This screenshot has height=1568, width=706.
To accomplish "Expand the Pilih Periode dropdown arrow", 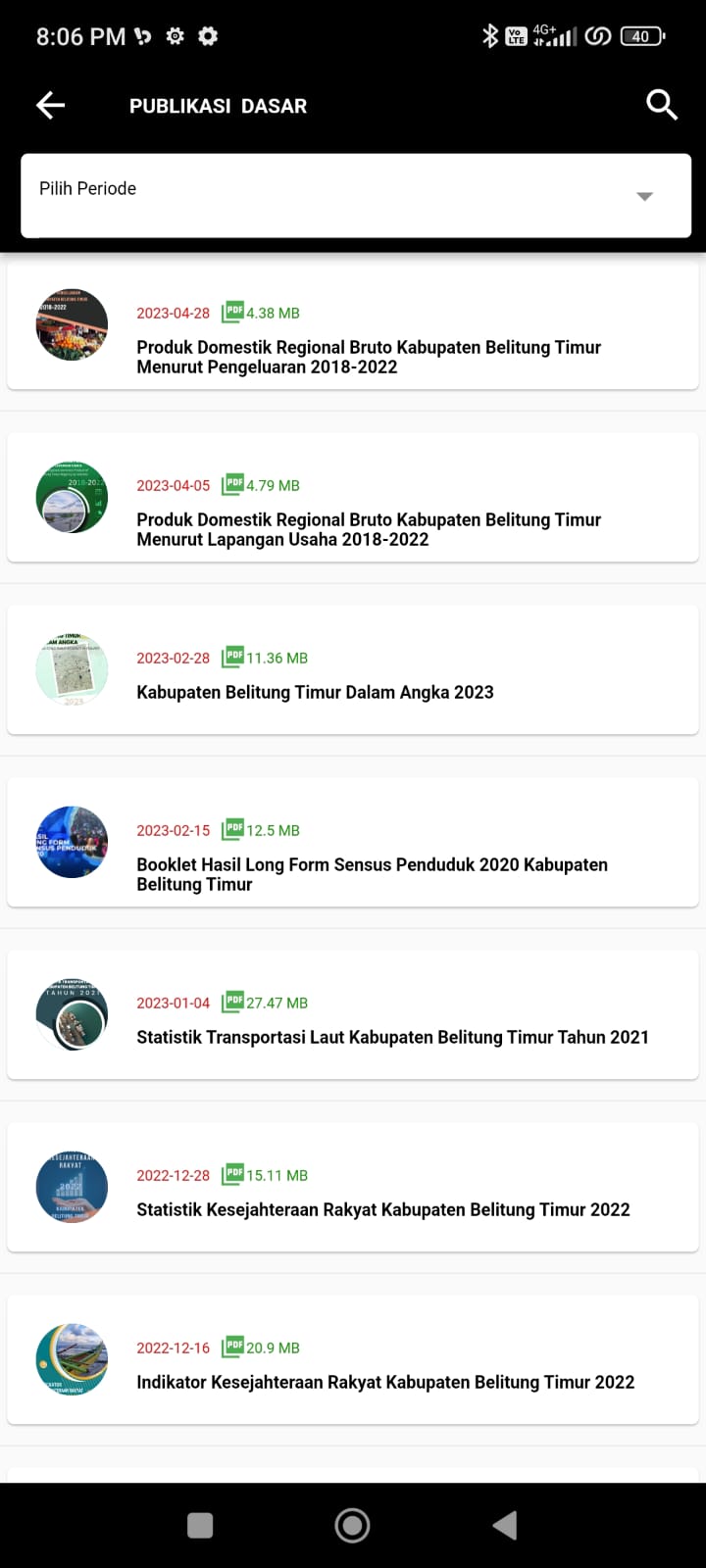I will click(644, 196).
